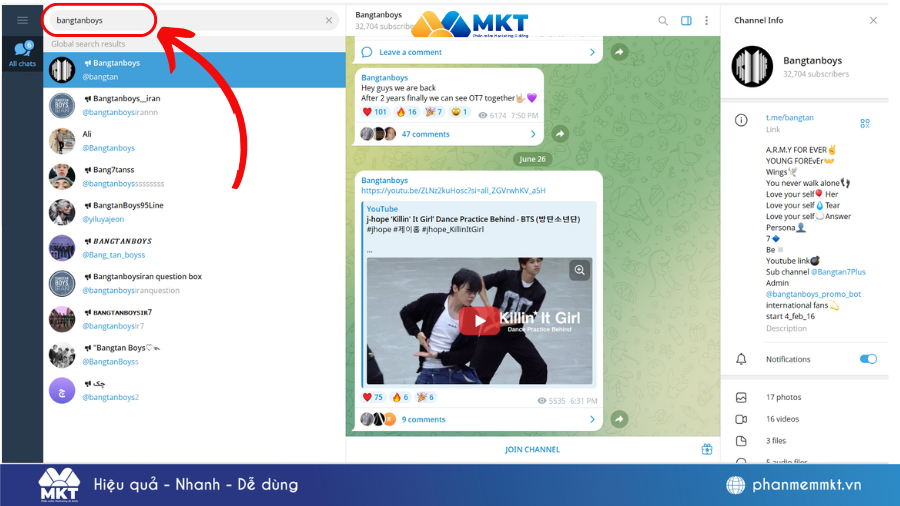Viewport: 900px width, 506px height.
Task: Show the channel QR code icon
Action: tap(865, 123)
